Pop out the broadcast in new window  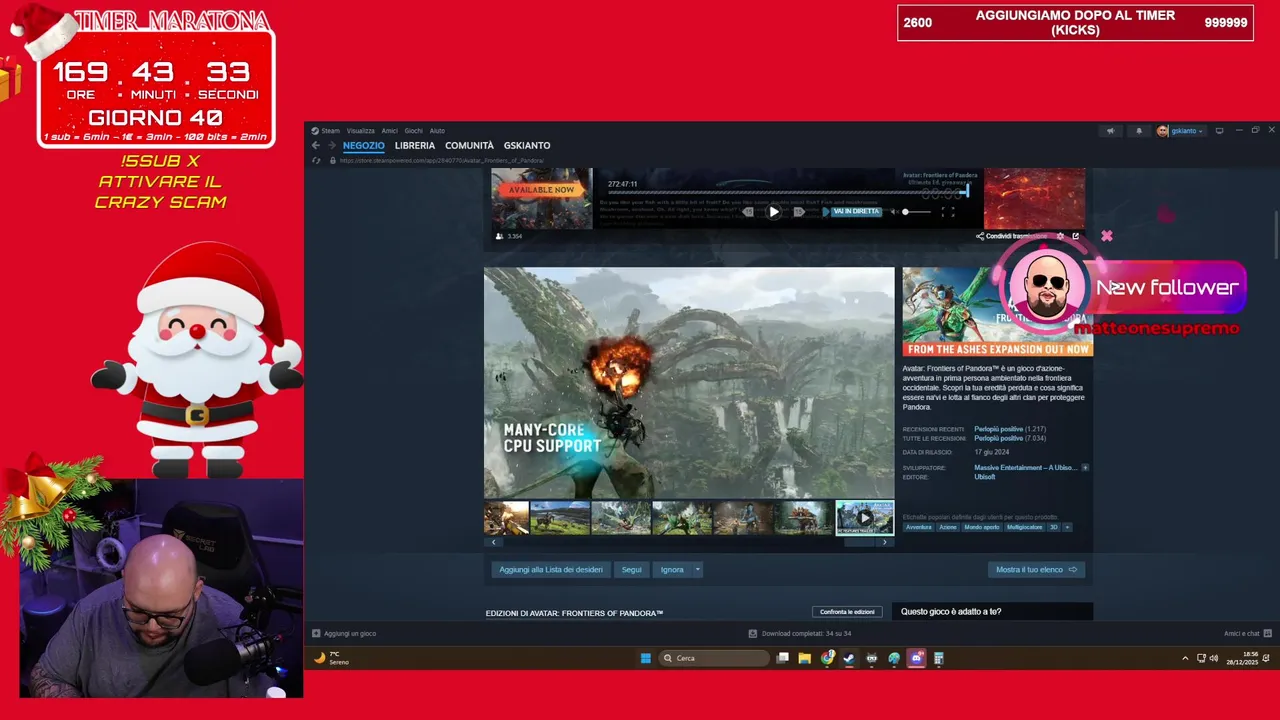pyautogui.click(x=1075, y=236)
